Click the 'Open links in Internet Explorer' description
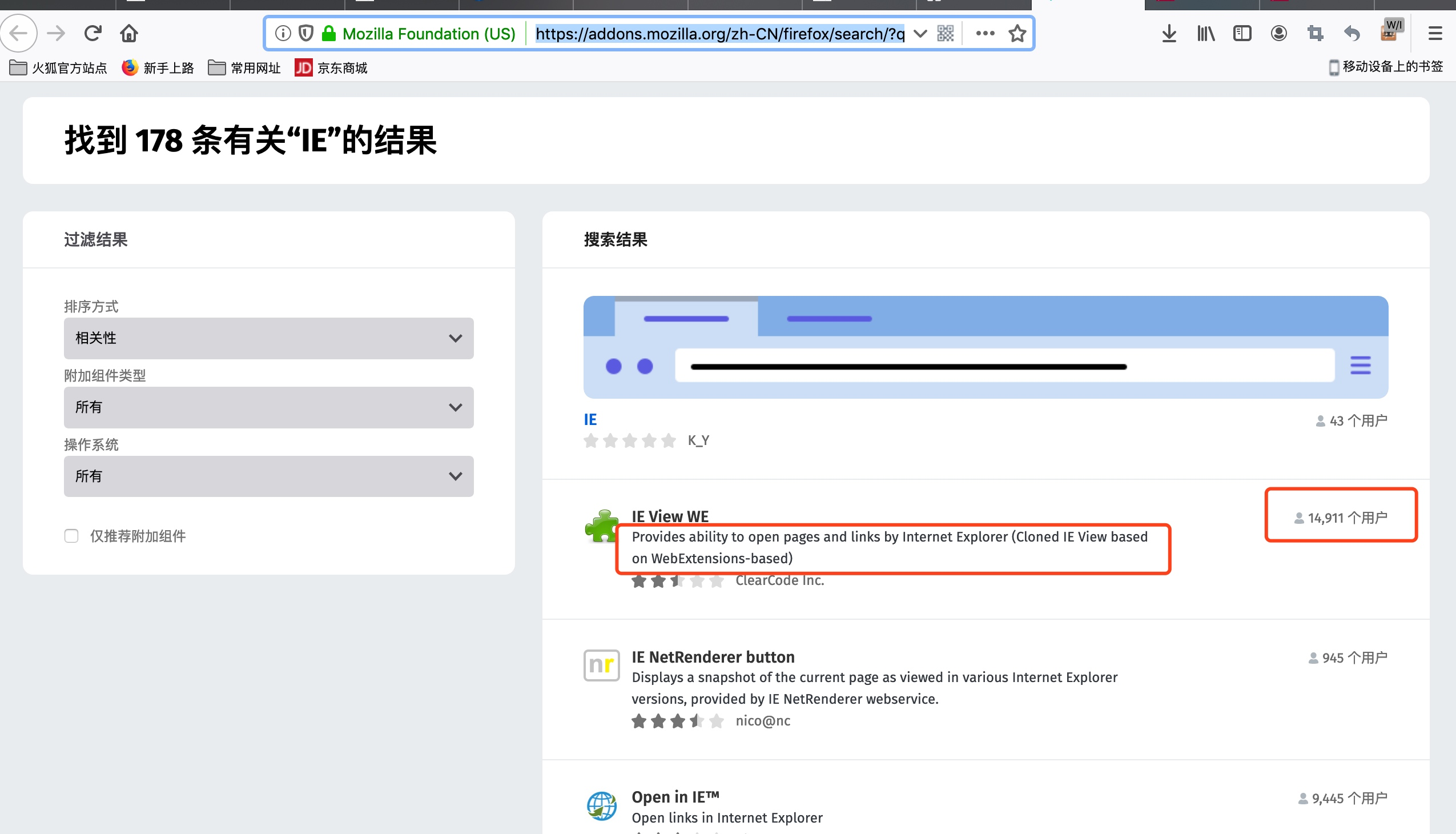1456x834 pixels. coord(727,817)
